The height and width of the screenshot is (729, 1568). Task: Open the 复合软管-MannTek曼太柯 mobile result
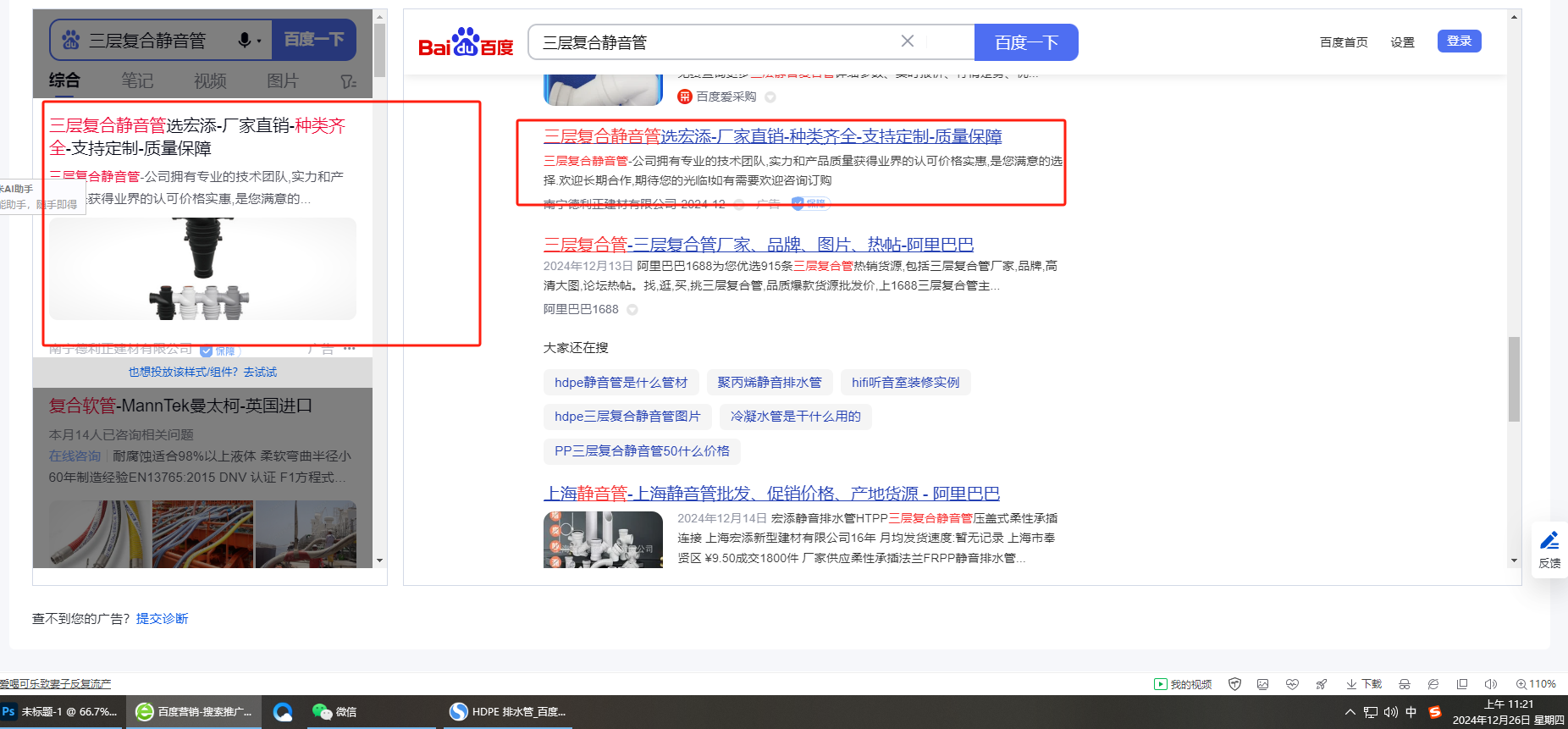(x=180, y=406)
